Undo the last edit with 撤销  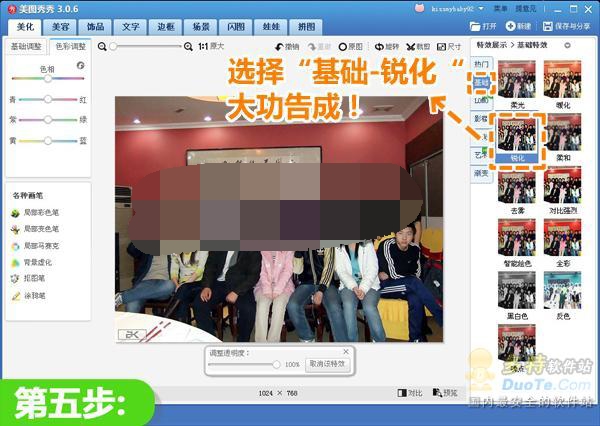point(287,47)
